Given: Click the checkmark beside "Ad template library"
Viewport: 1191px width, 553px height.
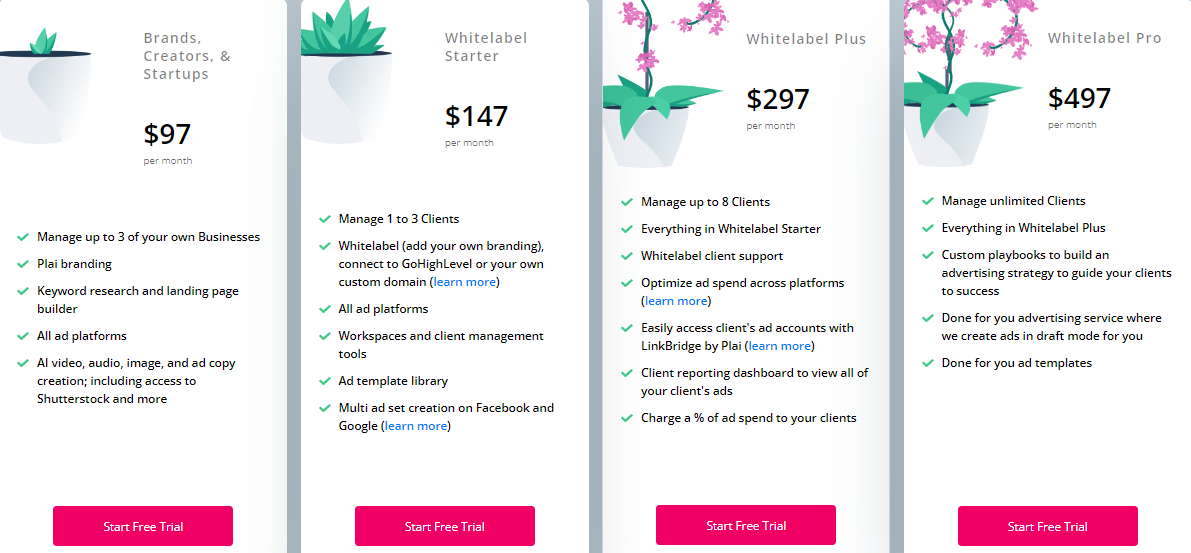Looking at the screenshot, I should [x=324, y=381].
